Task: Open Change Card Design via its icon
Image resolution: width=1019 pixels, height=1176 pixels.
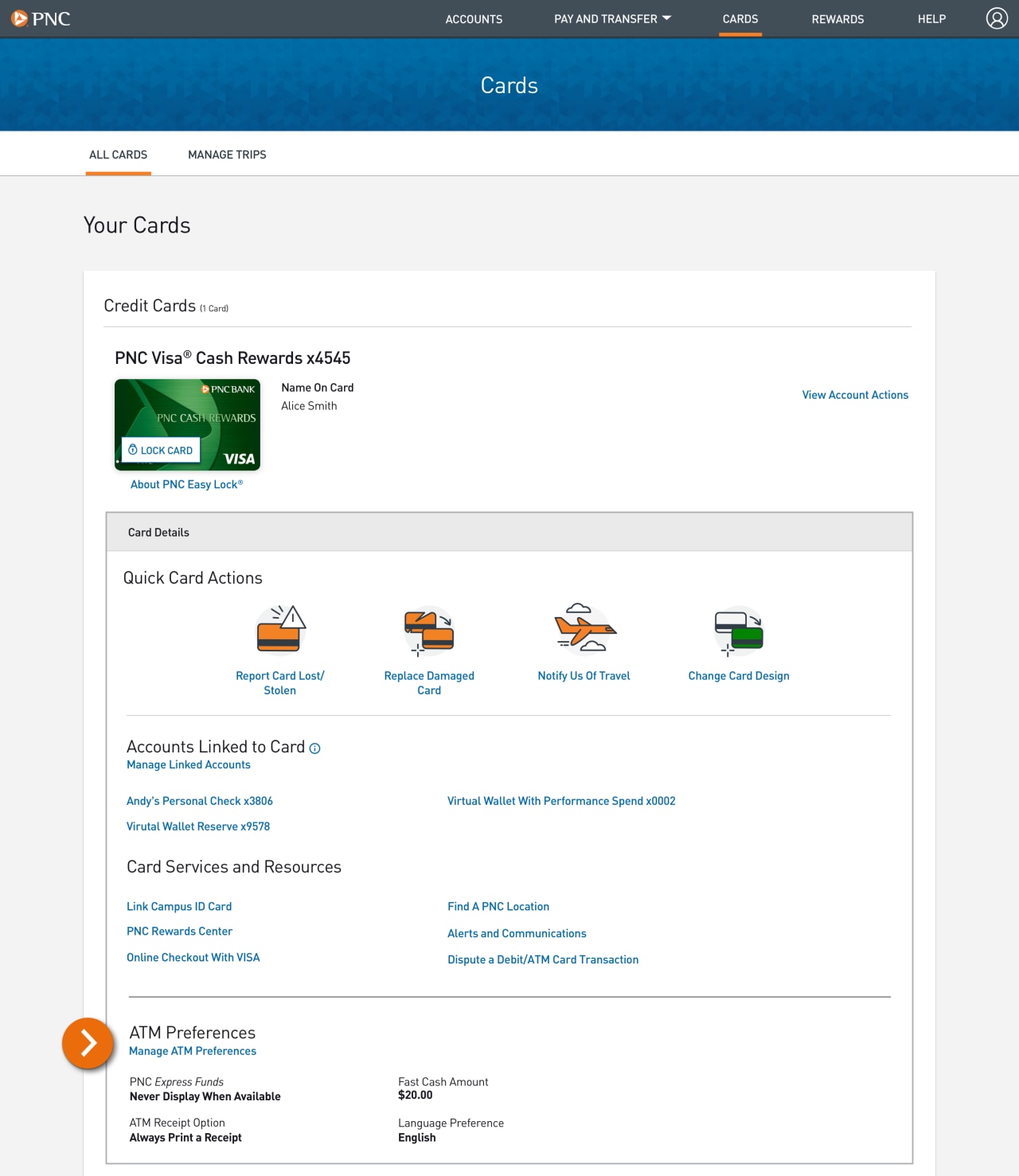Action: (738, 631)
